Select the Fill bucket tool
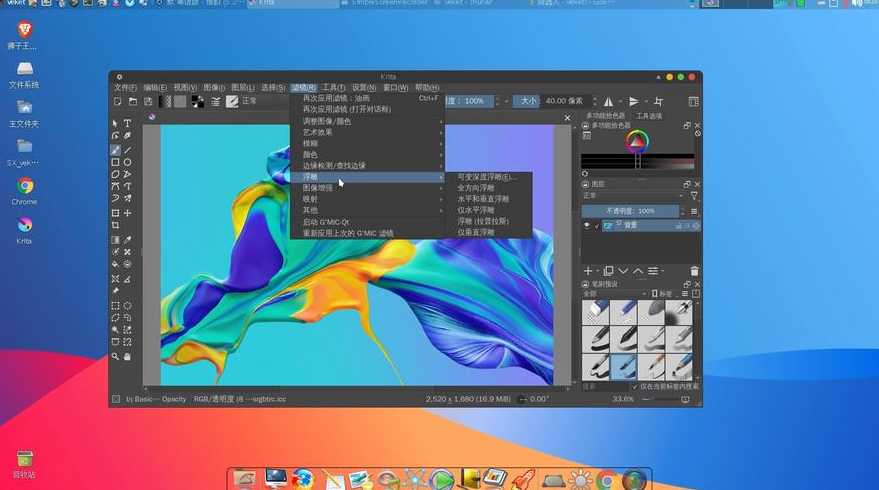The width and height of the screenshot is (879, 490). point(115,264)
